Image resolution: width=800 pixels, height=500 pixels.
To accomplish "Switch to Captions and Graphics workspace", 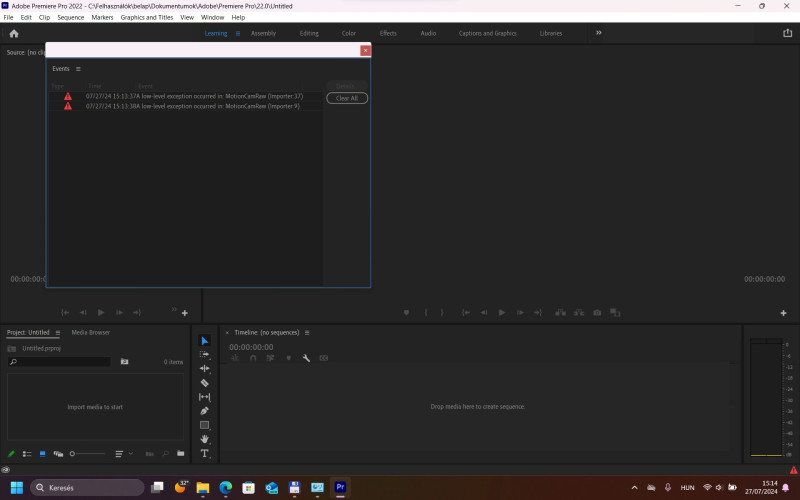I will click(x=487, y=33).
